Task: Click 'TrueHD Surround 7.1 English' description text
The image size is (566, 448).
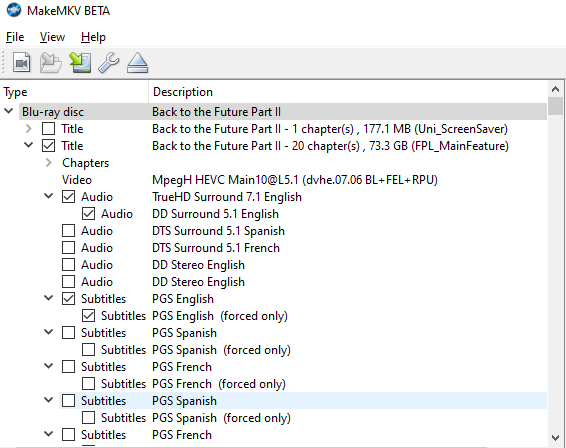Action: [x=227, y=197]
